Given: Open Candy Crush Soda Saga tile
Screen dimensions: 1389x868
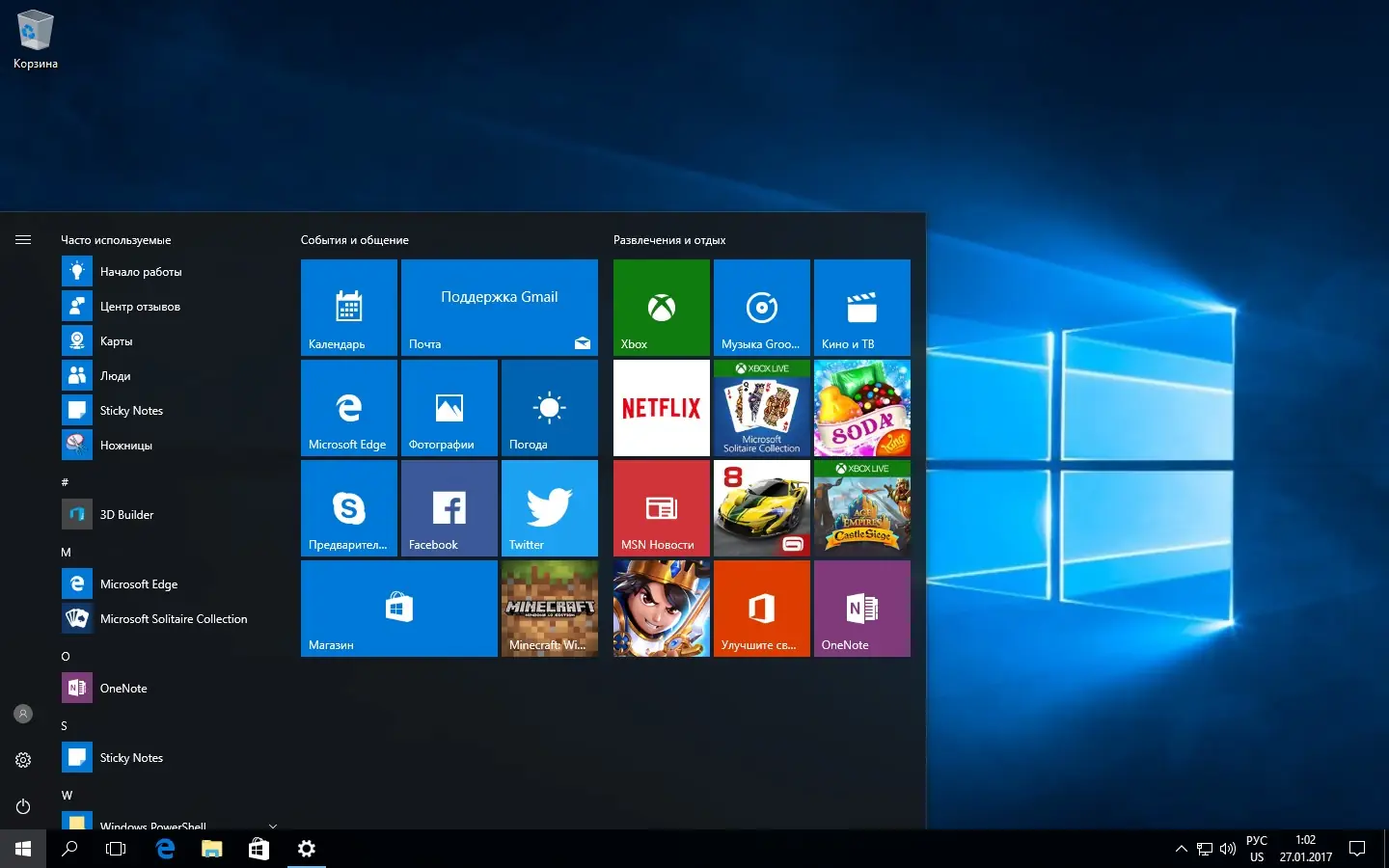Looking at the screenshot, I should point(861,408).
